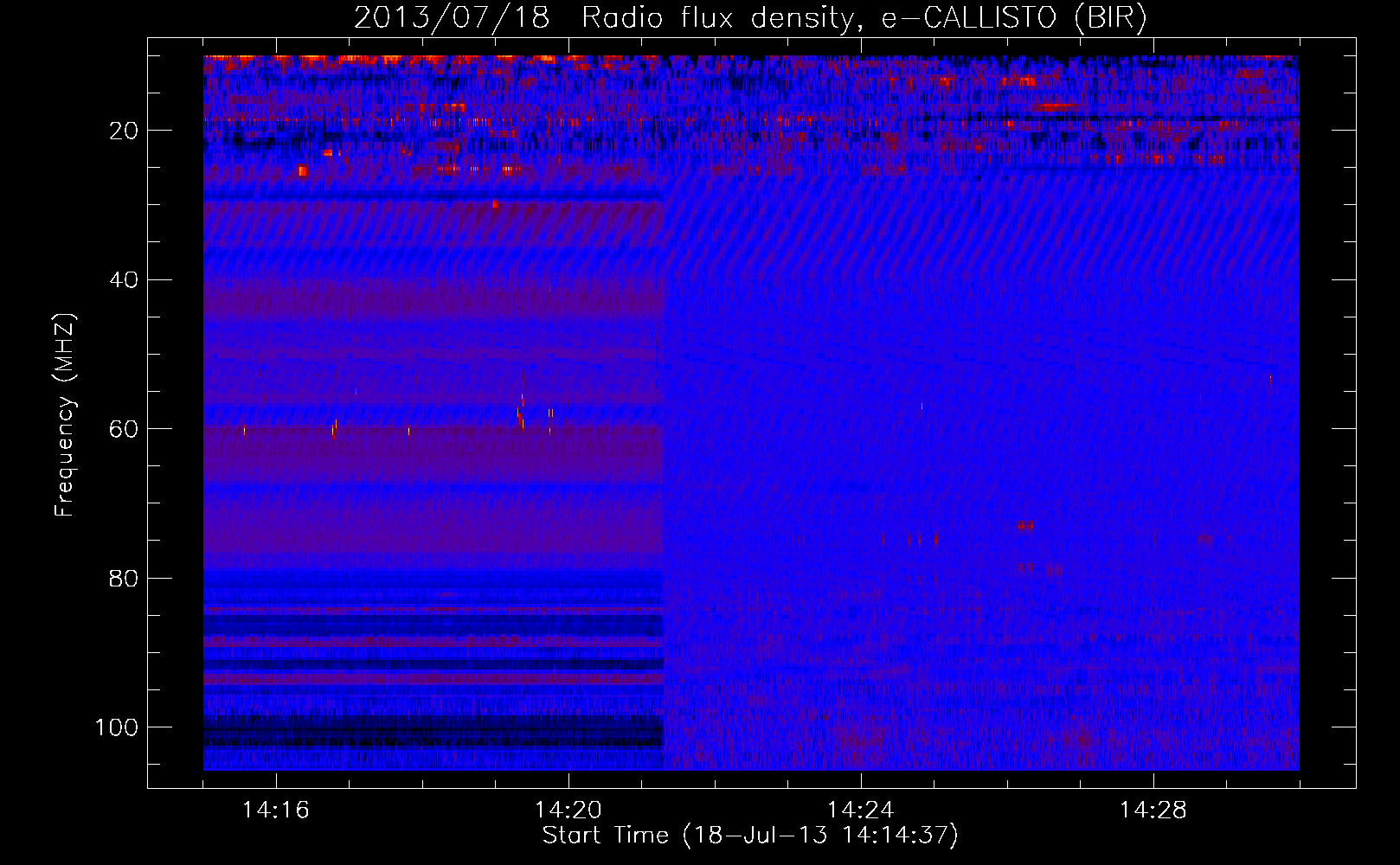Select the 'Frequency (MHZ)' y-axis label
1400x865 pixels.
[65, 414]
